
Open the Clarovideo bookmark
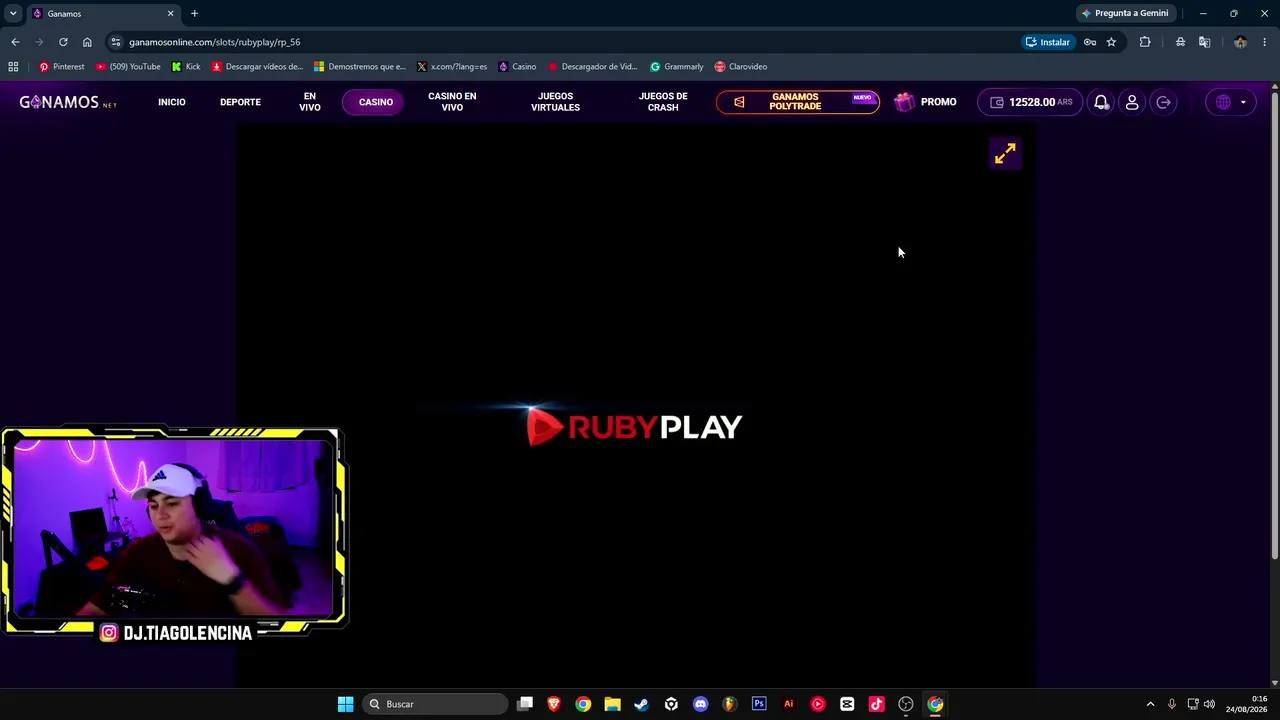click(741, 67)
